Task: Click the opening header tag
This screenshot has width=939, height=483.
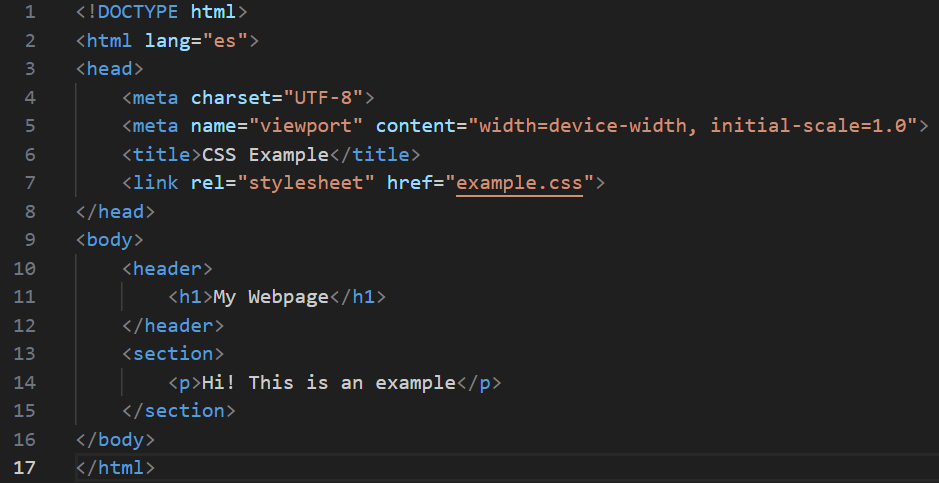Action: 167,268
